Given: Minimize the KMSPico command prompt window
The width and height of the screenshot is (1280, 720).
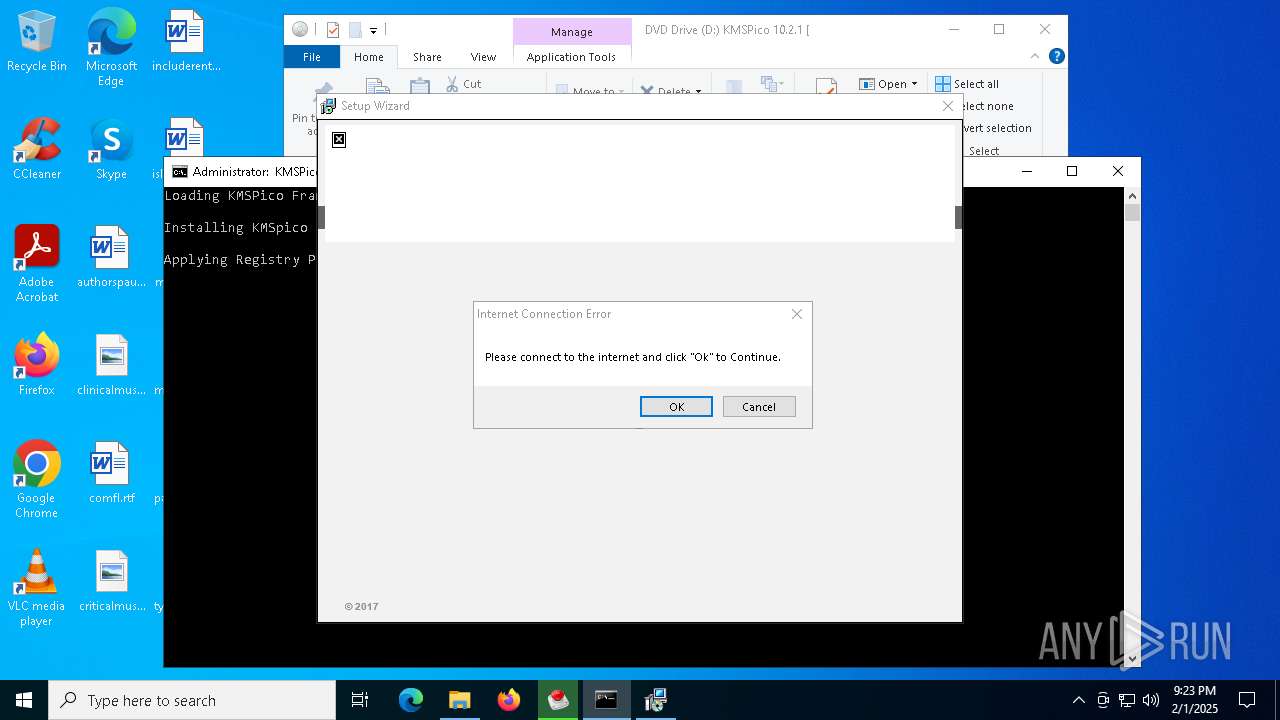Looking at the screenshot, I should click(x=1026, y=171).
